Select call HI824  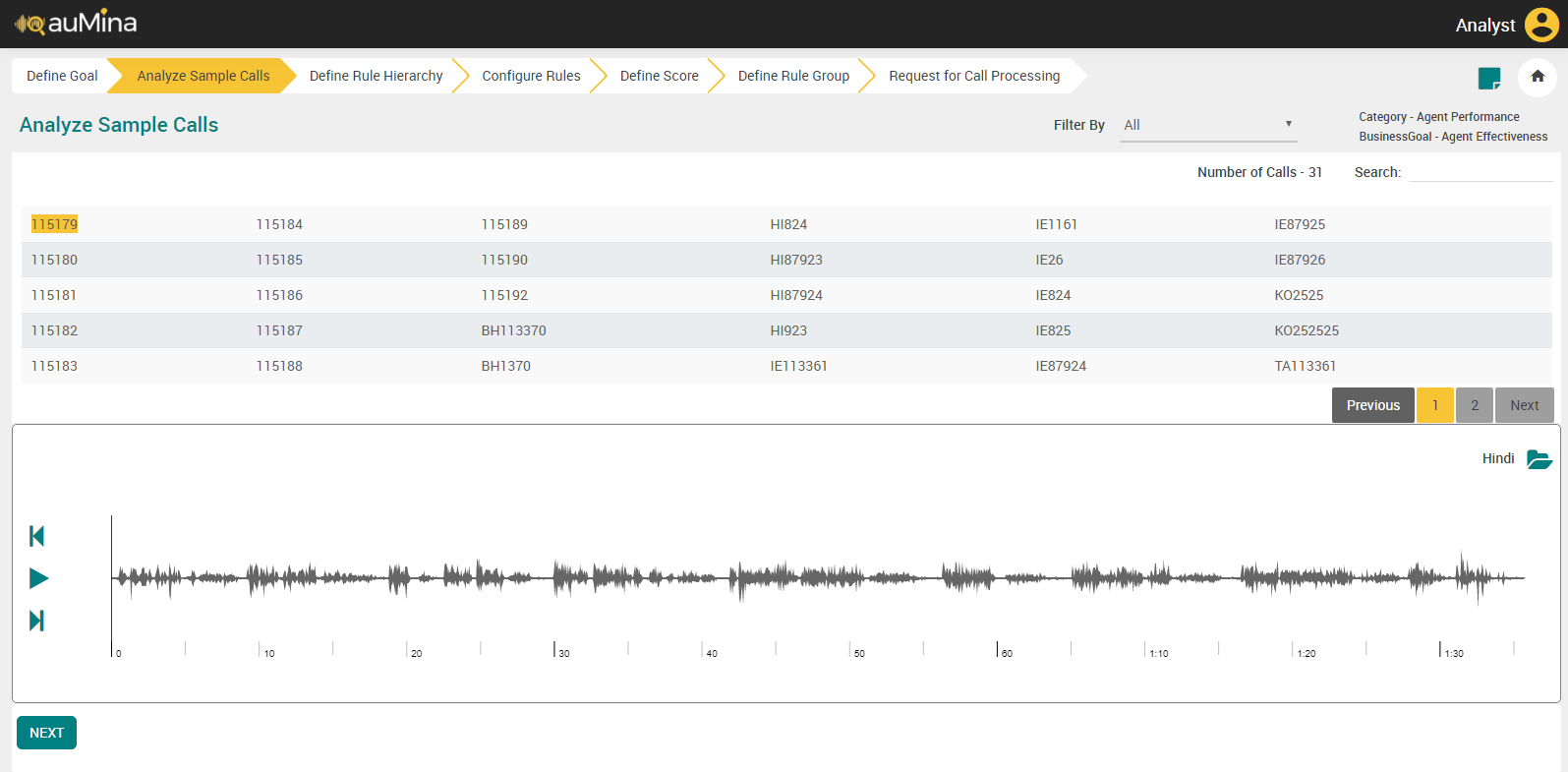click(x=788, y=224)
